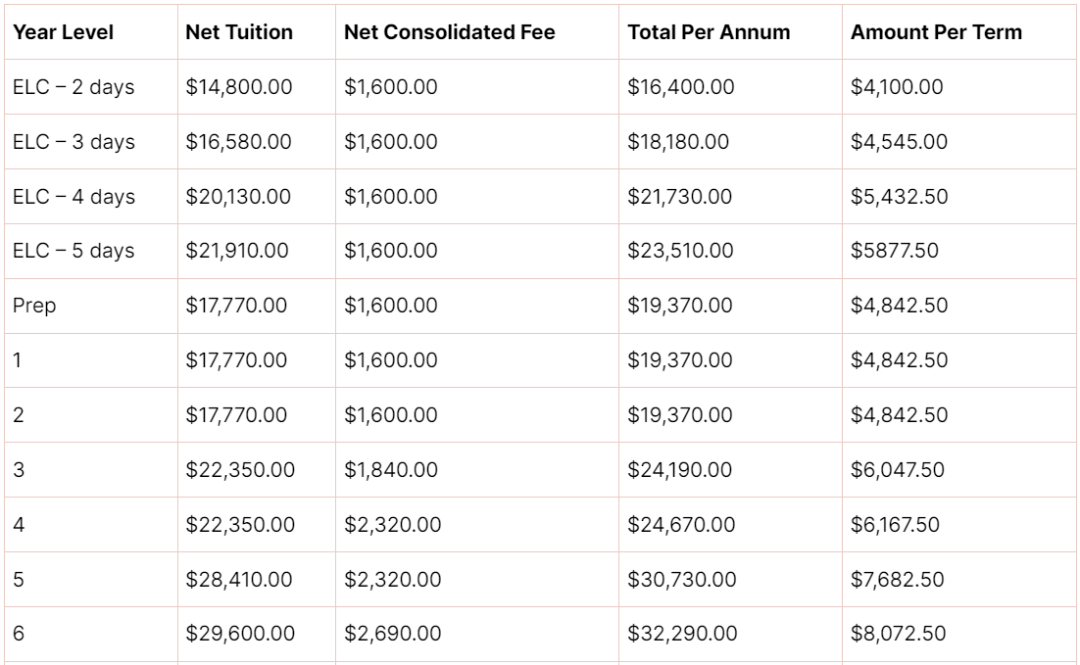Click the Prep year level cell

point(34,305)
